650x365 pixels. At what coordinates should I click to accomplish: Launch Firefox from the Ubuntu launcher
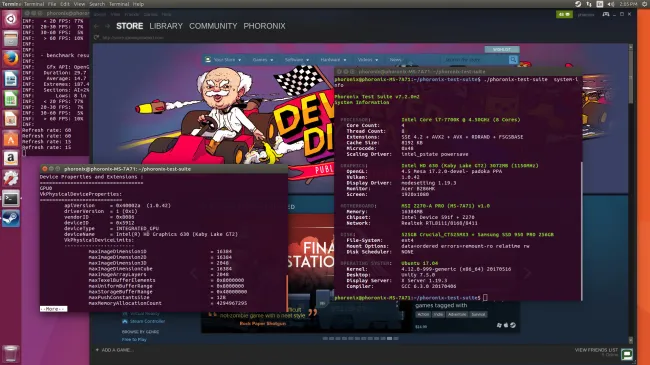coord(11,58)
